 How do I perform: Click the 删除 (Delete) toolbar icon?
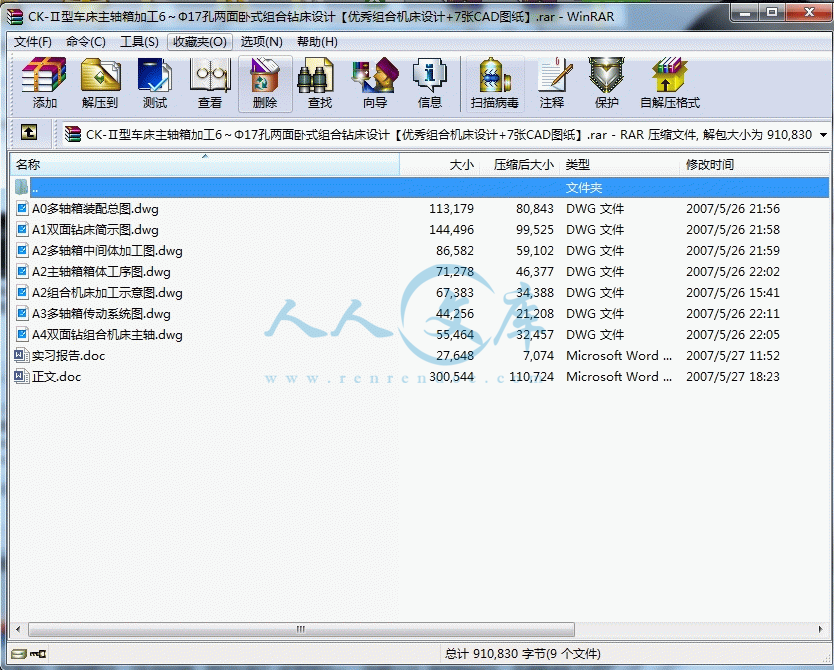(265, 83)
